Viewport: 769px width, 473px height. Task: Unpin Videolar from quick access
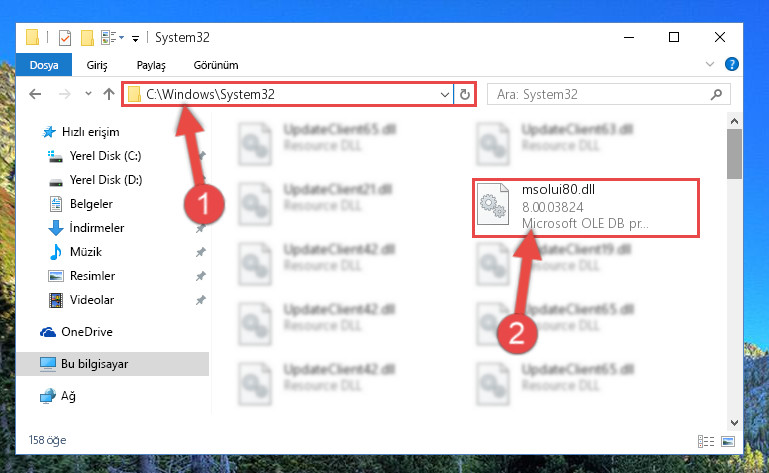point(201,300)
